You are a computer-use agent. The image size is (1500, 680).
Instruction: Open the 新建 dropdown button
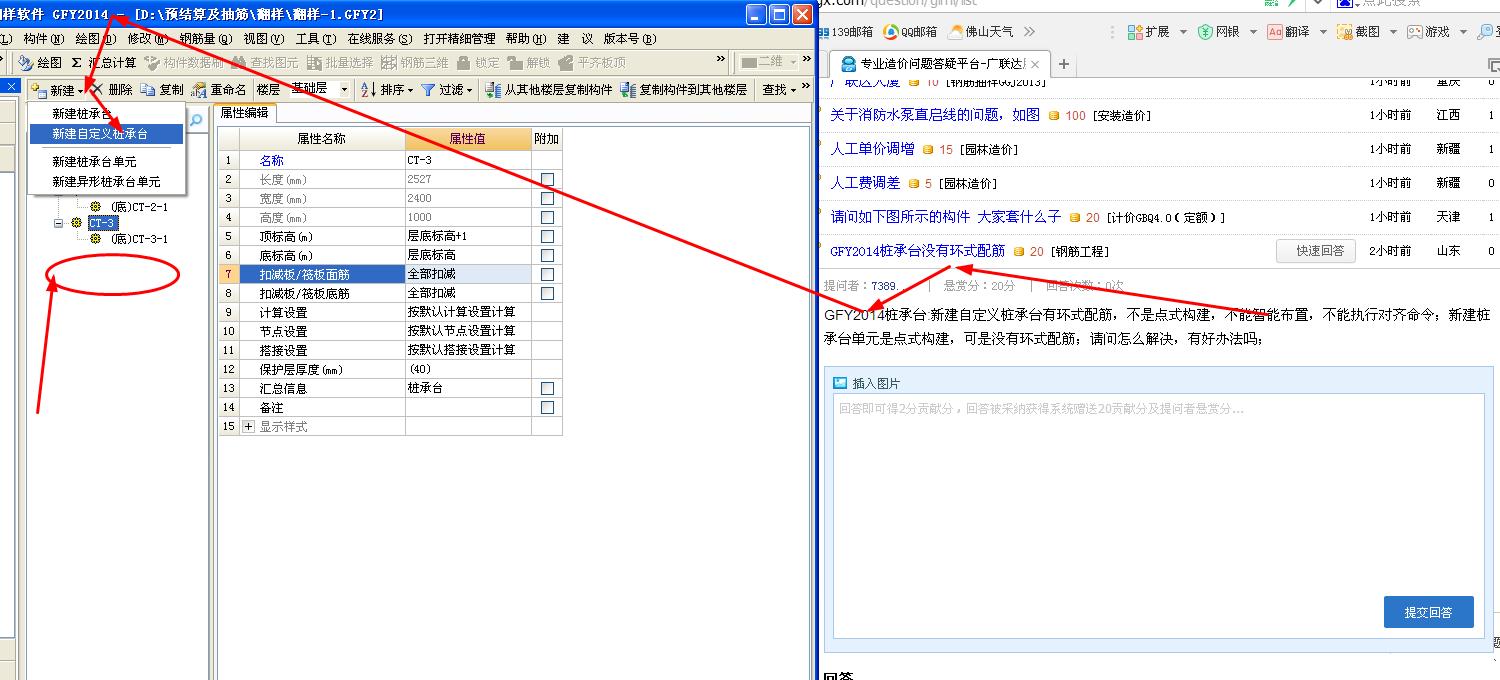point(58,90)
